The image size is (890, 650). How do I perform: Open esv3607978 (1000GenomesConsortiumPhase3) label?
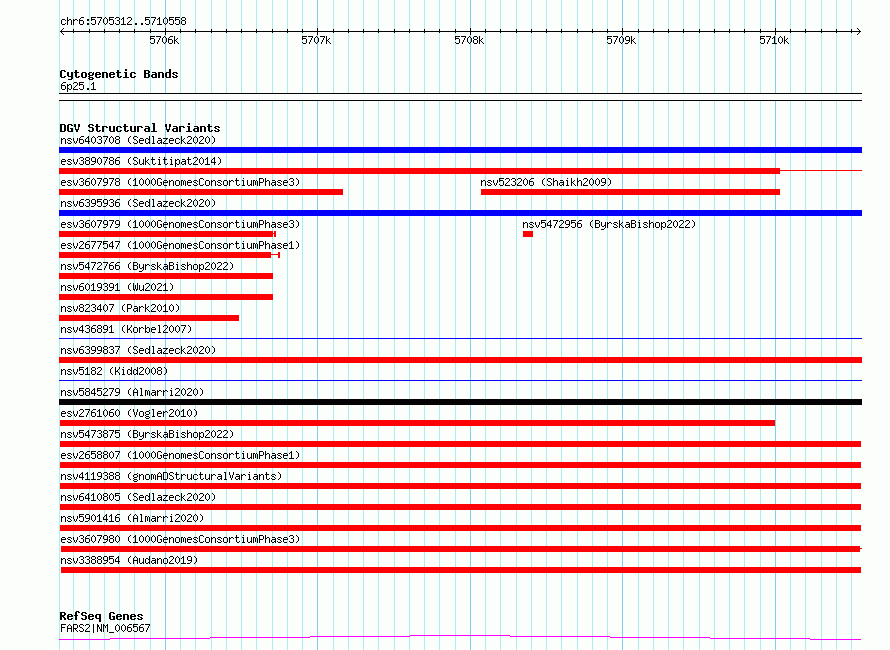180,182
